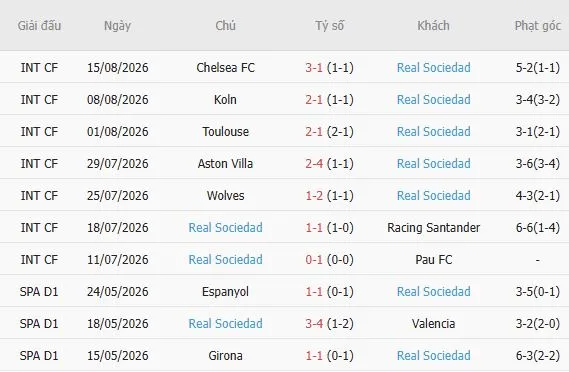Select SPA D1 league label on 24/05/2026
This screenshot has height=372, width=569.
(39, 291)
